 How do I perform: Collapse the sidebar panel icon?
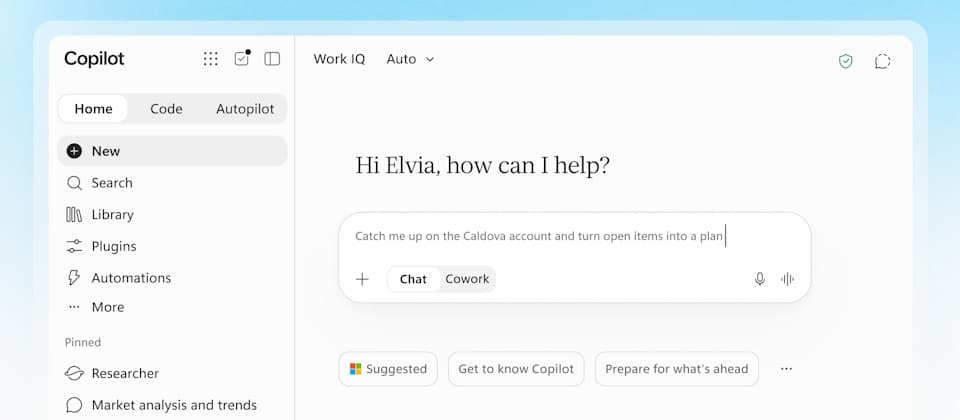click(272, 59)
